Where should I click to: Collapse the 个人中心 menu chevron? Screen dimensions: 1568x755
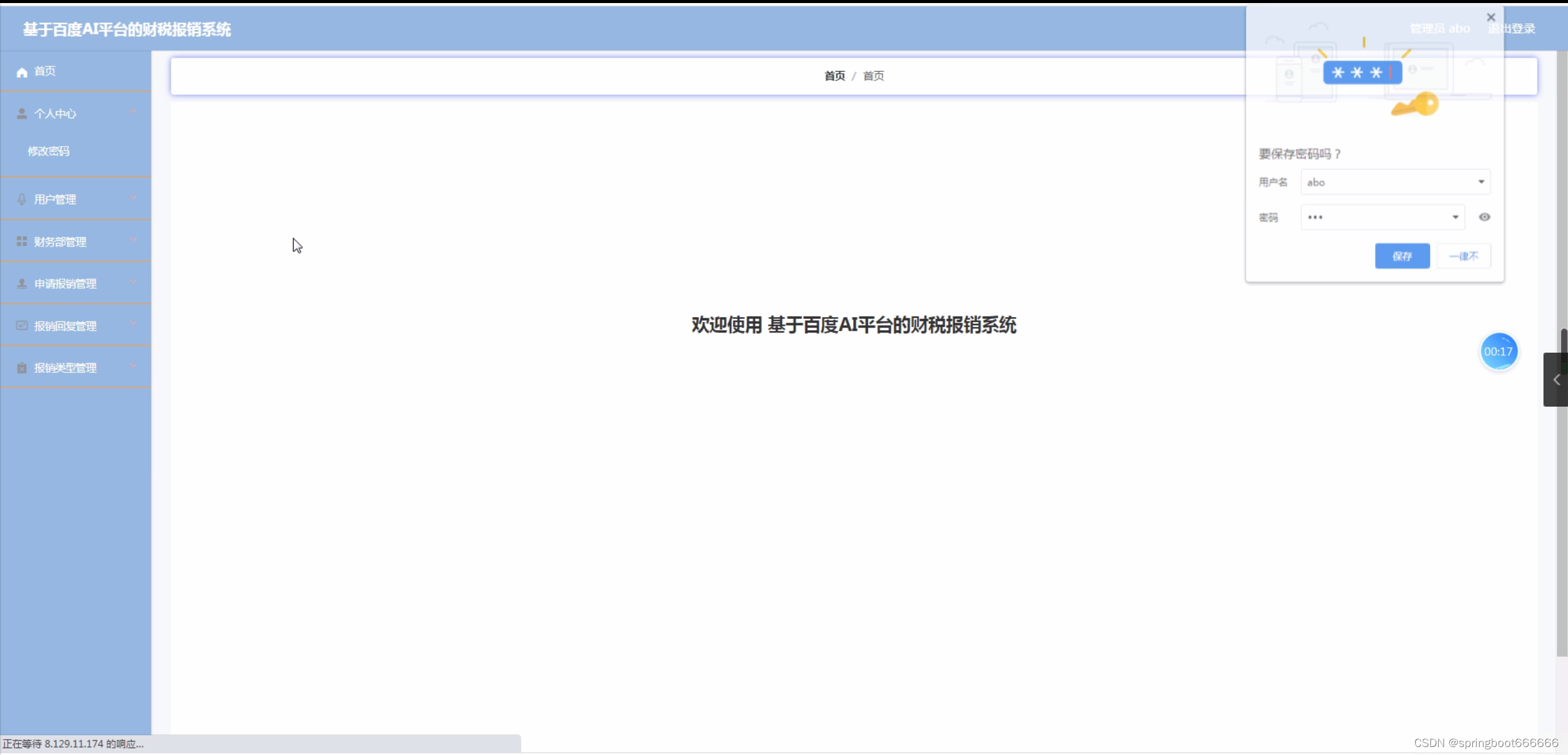tap(133, 112)
